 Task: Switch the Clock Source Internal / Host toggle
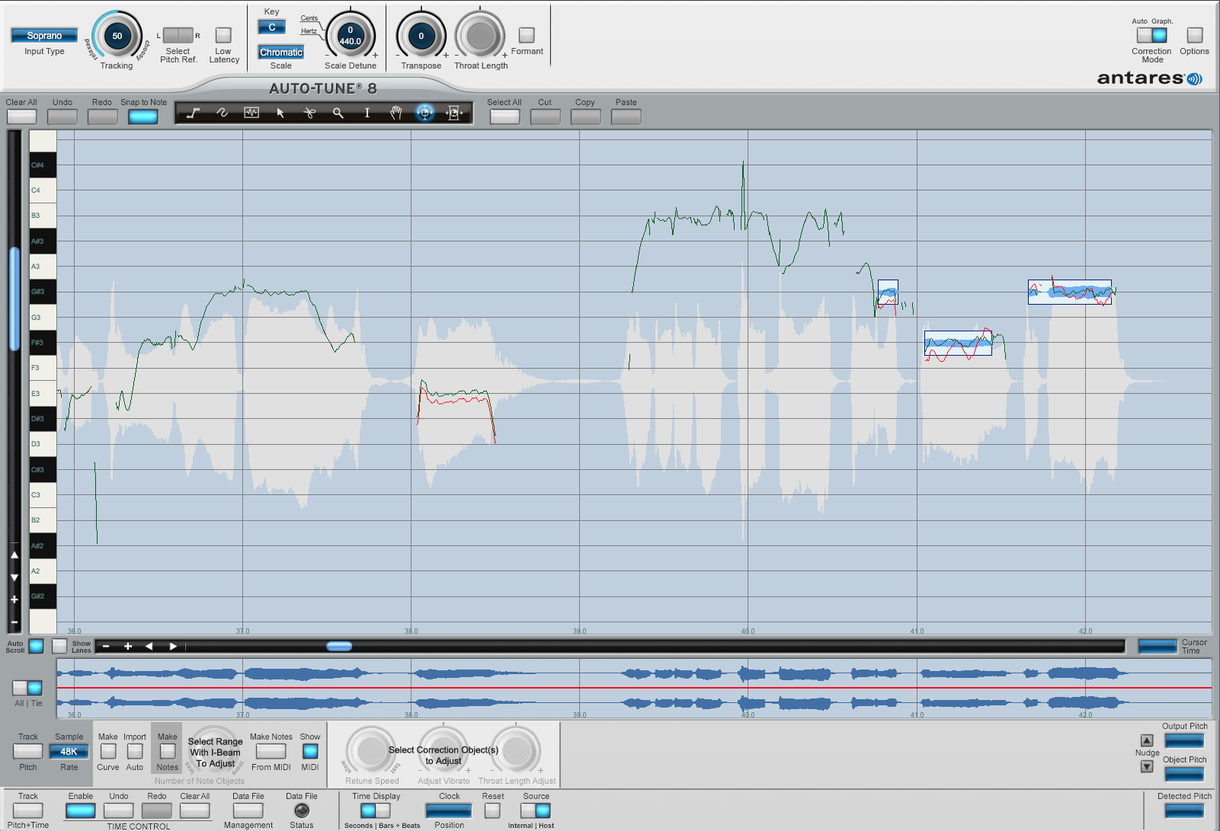pos(535,810)
